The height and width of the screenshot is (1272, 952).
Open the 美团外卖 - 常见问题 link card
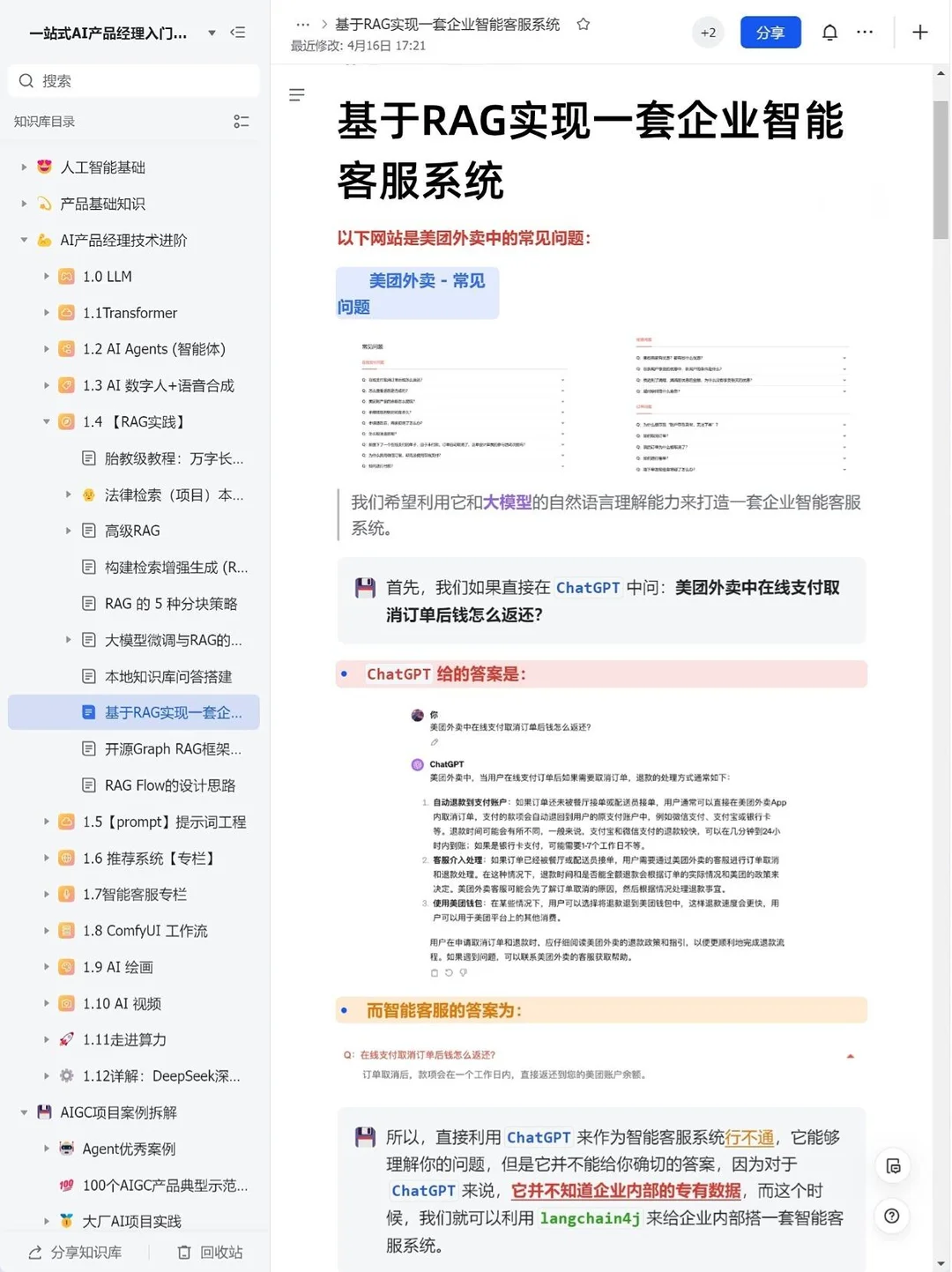[417, 294]
